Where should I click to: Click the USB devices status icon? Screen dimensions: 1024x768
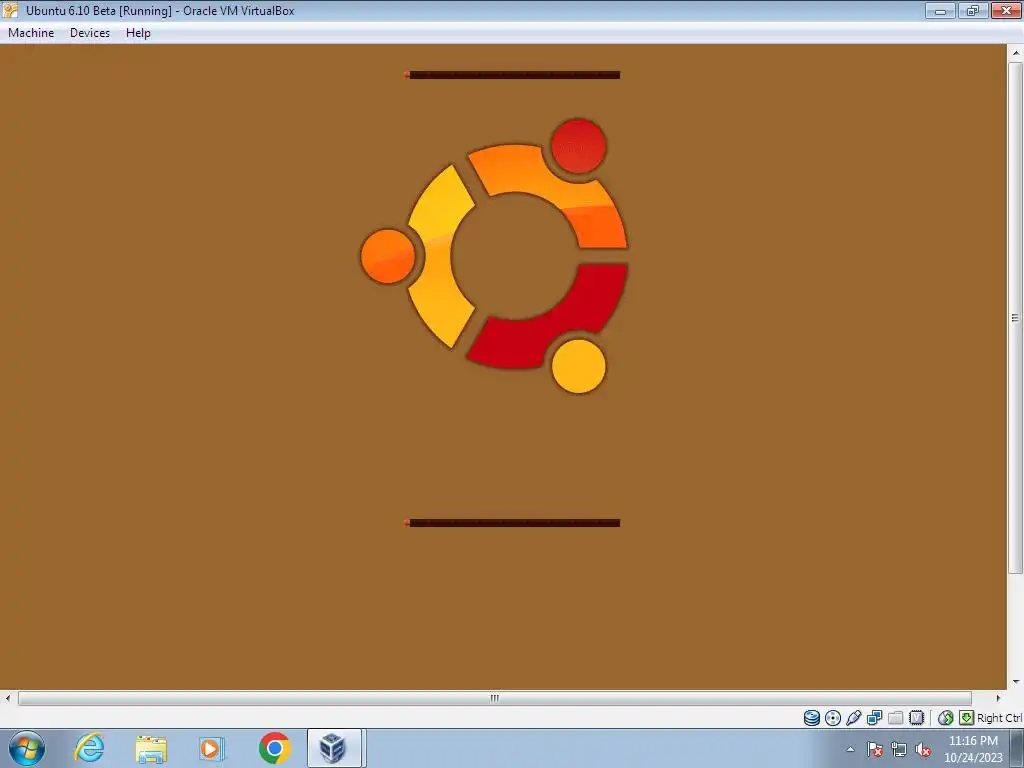854,718
